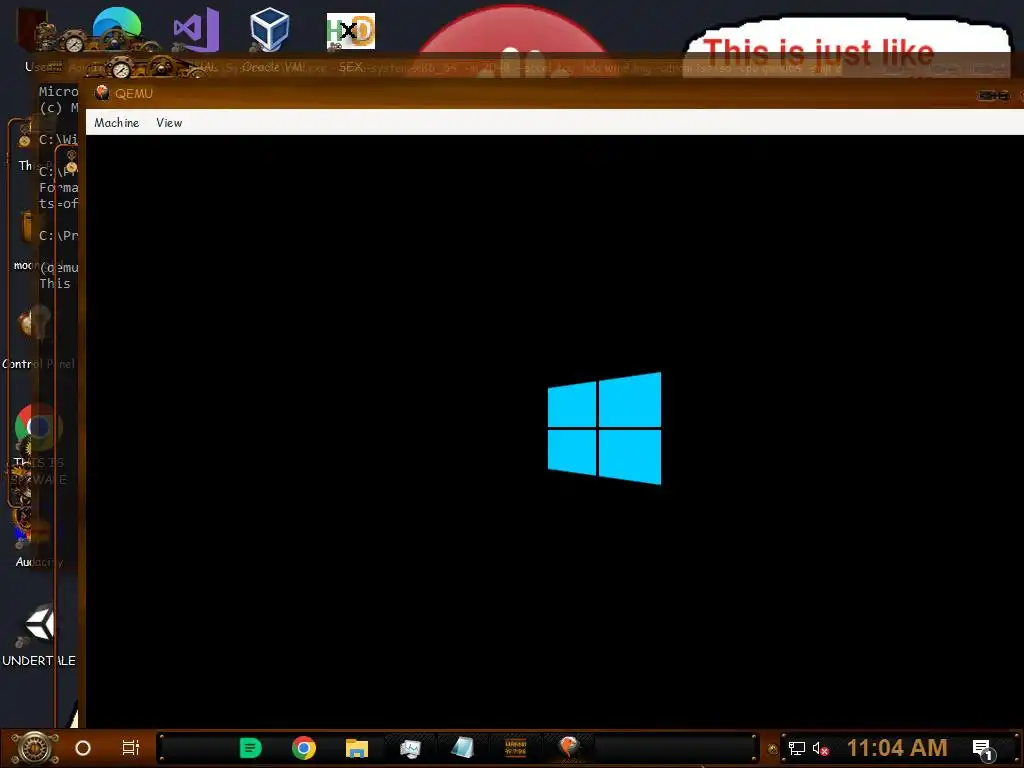The width and height of the screenshot is (1024, 768).
Task: Click the QEMU title bar icon
Action: 102,93
